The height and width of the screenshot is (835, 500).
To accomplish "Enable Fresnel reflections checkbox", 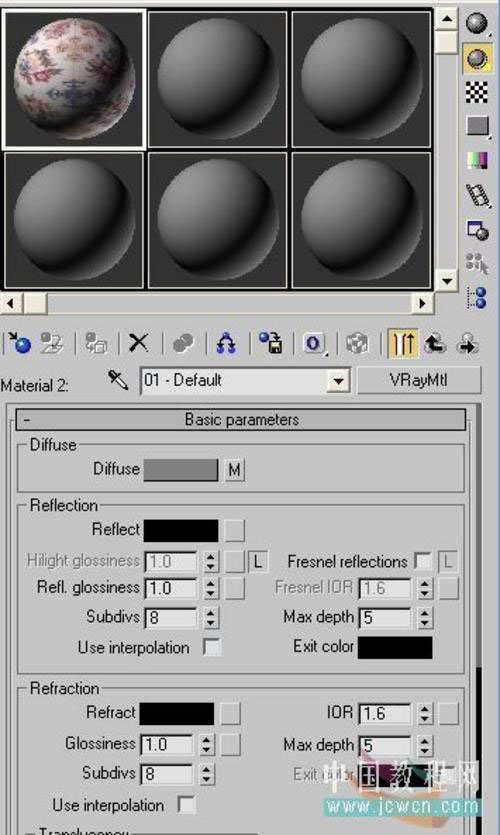I will [x=423, y=561].
